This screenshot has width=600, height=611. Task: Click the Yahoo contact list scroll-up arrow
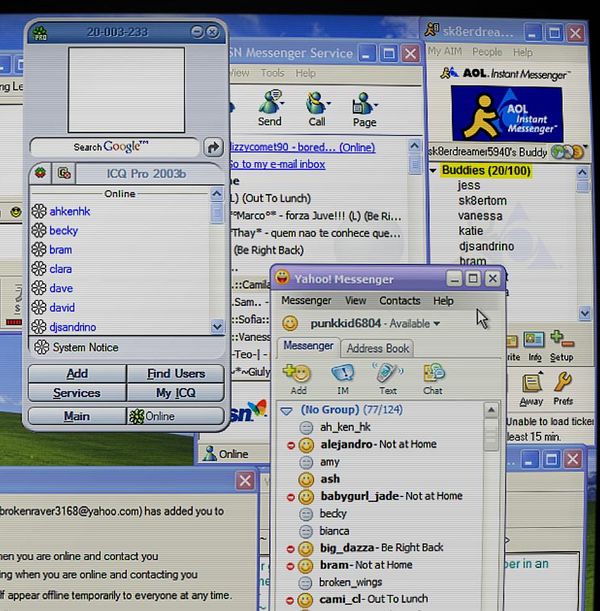[491, 410]
